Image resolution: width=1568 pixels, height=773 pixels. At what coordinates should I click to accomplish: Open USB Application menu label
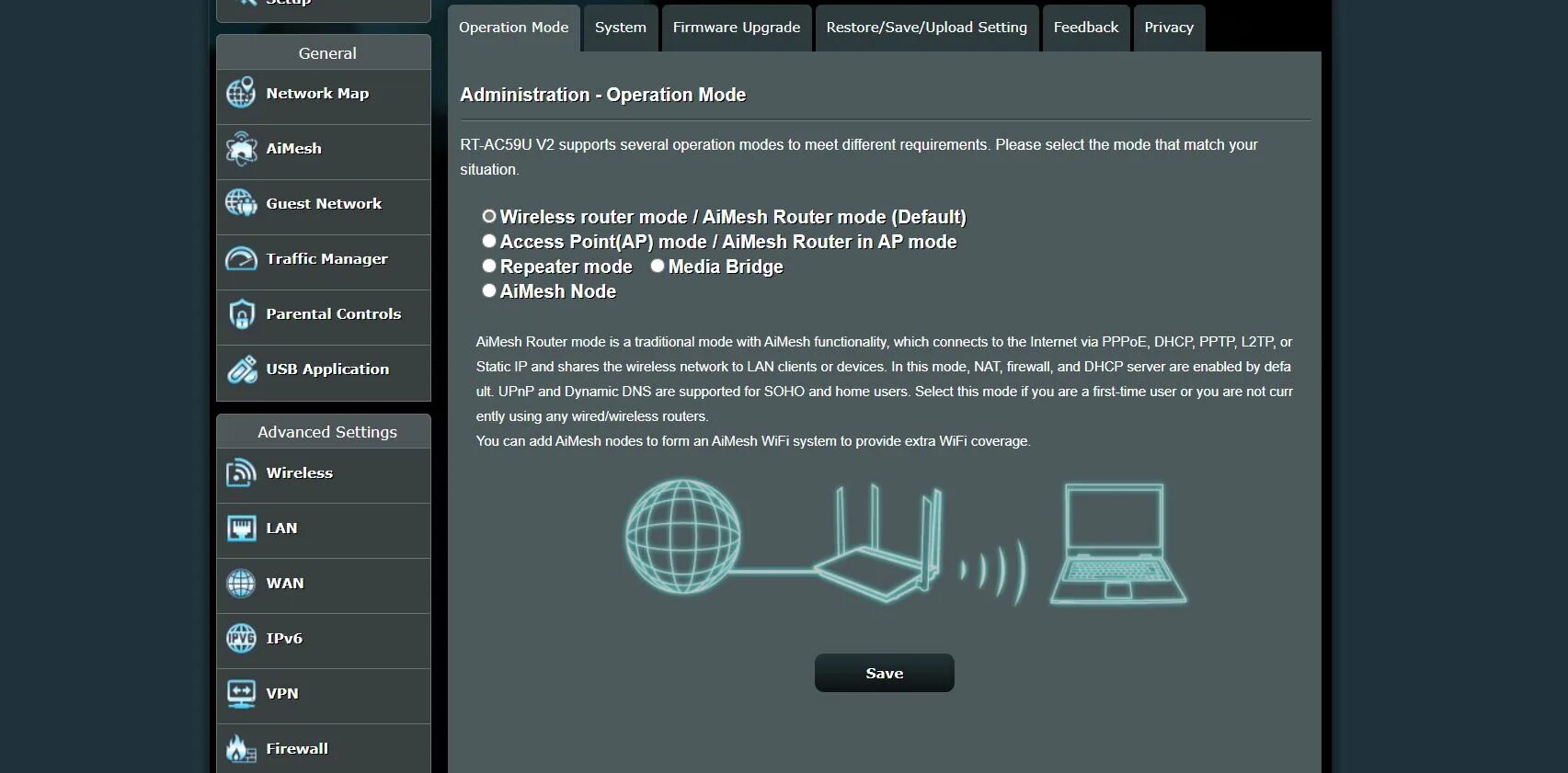click(x=327, y=369)
